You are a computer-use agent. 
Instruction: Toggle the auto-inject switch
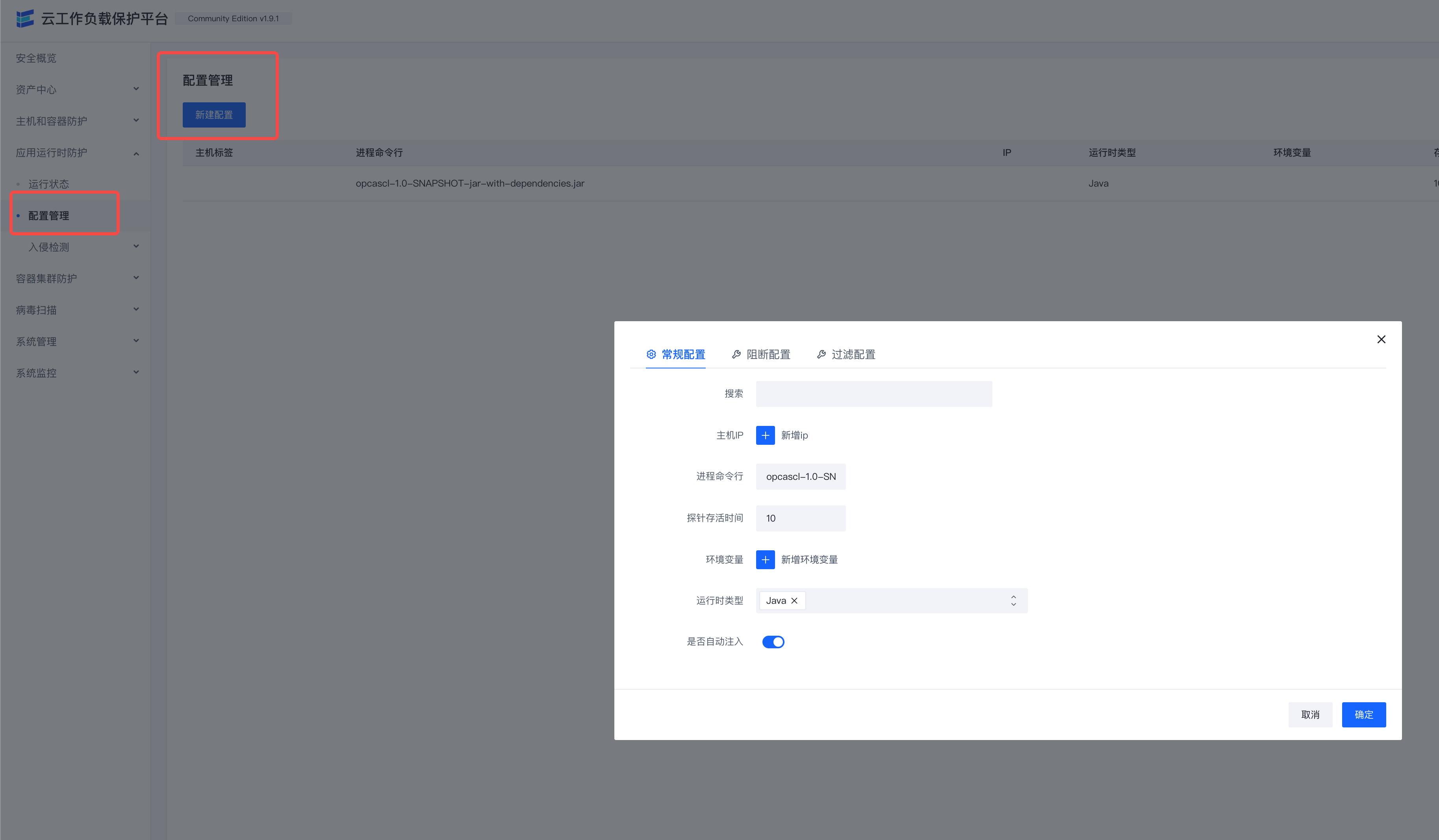click(x=773, y=642)
